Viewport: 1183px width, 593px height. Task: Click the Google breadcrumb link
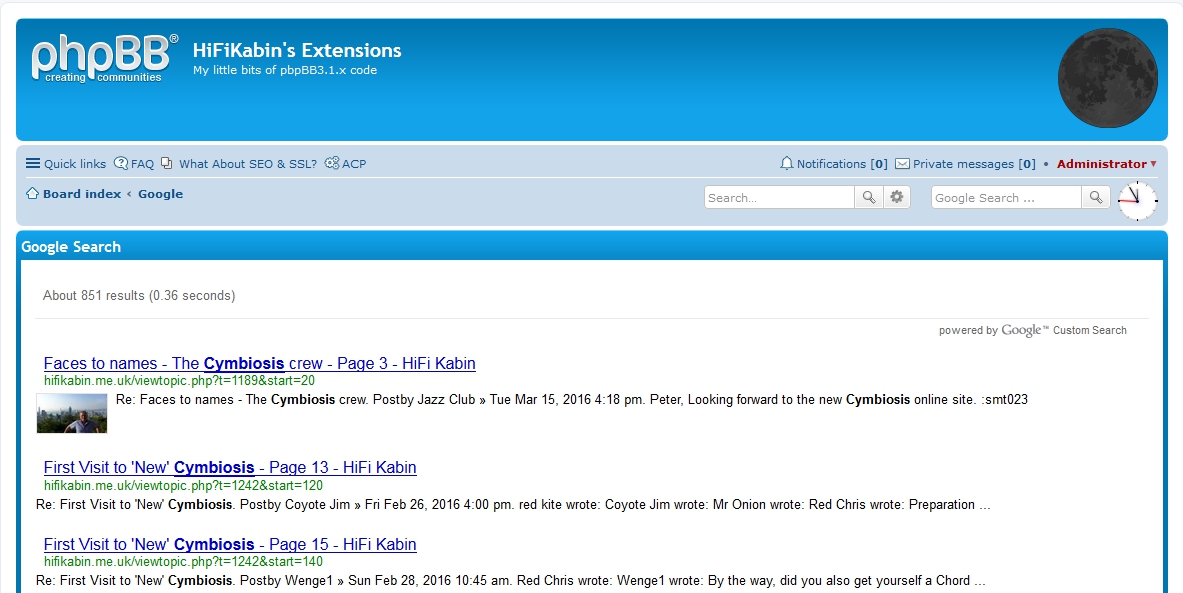pos(160,194)
